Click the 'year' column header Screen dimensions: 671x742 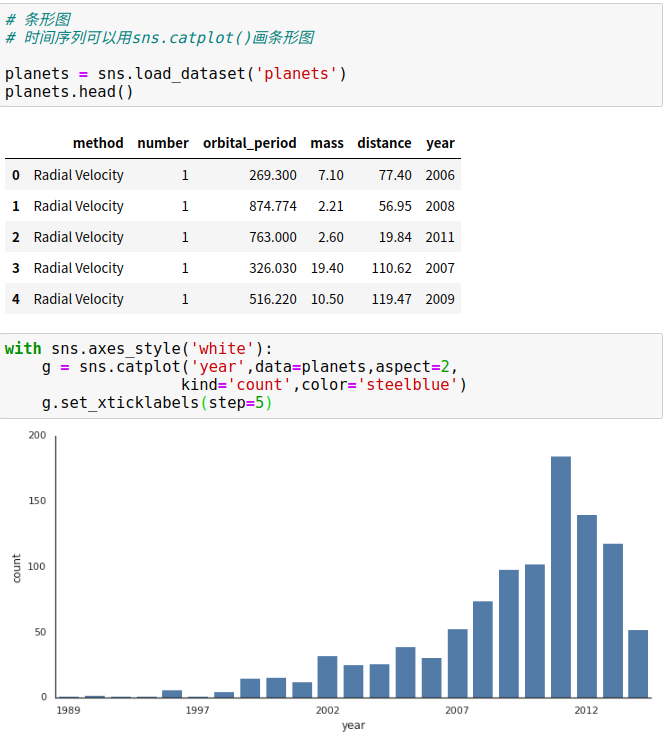click(x=440, y=143)
